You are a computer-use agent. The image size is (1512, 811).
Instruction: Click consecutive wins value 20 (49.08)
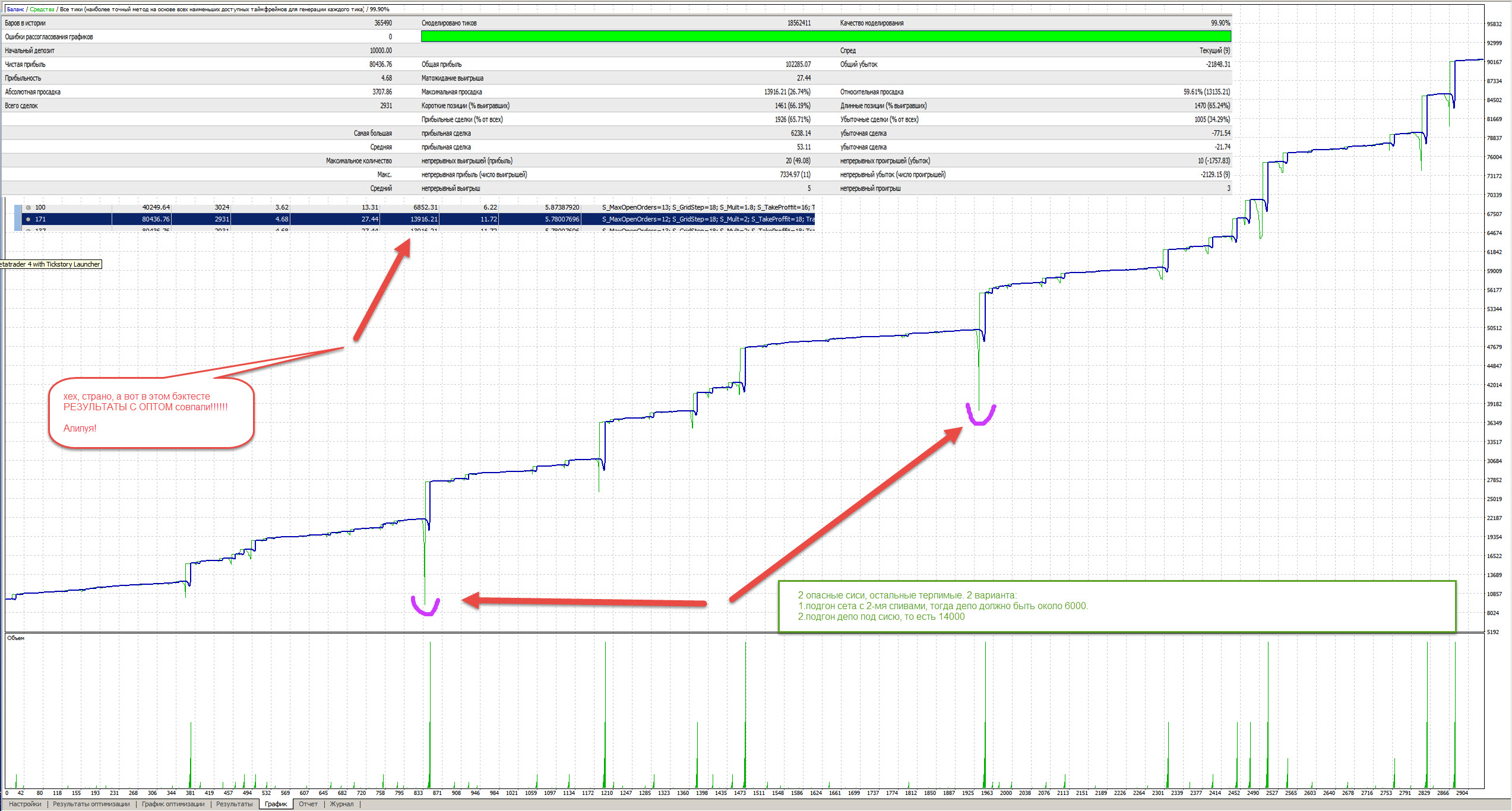pyautogui.click(x=798, y=160)
